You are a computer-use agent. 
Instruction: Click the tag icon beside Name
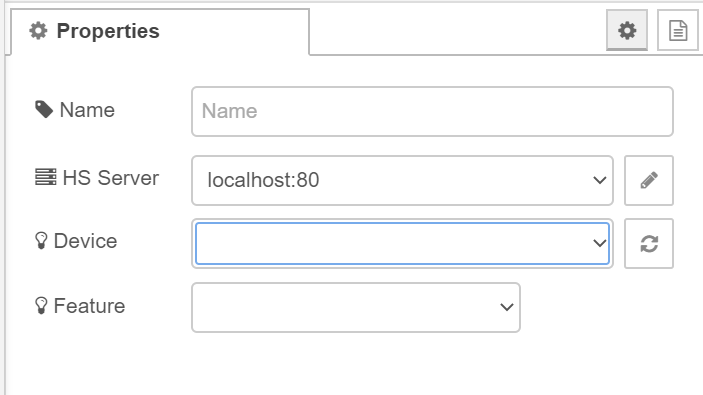44,109
